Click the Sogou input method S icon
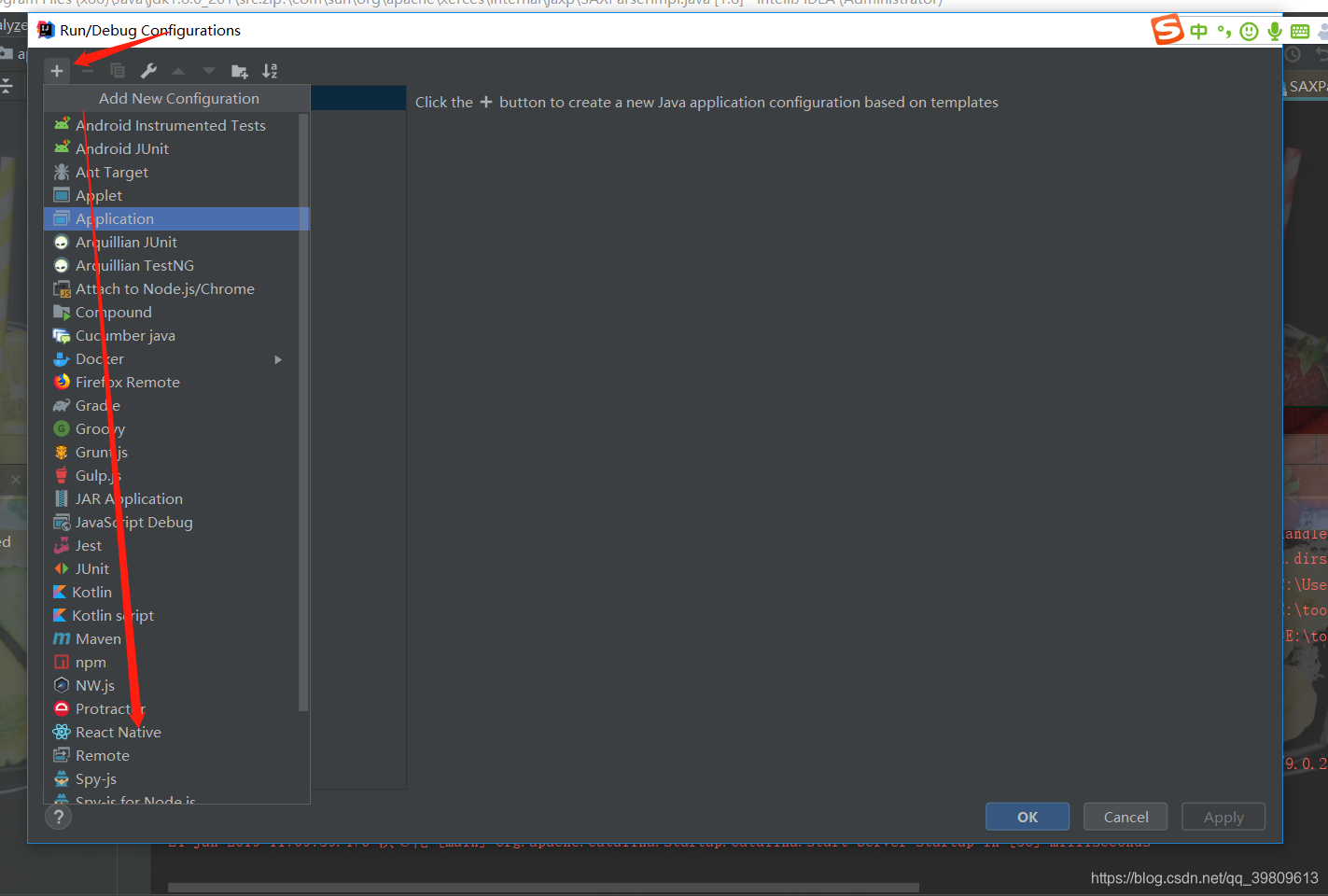Viewport: 1328px width, 896px height. click(1167, 30)
